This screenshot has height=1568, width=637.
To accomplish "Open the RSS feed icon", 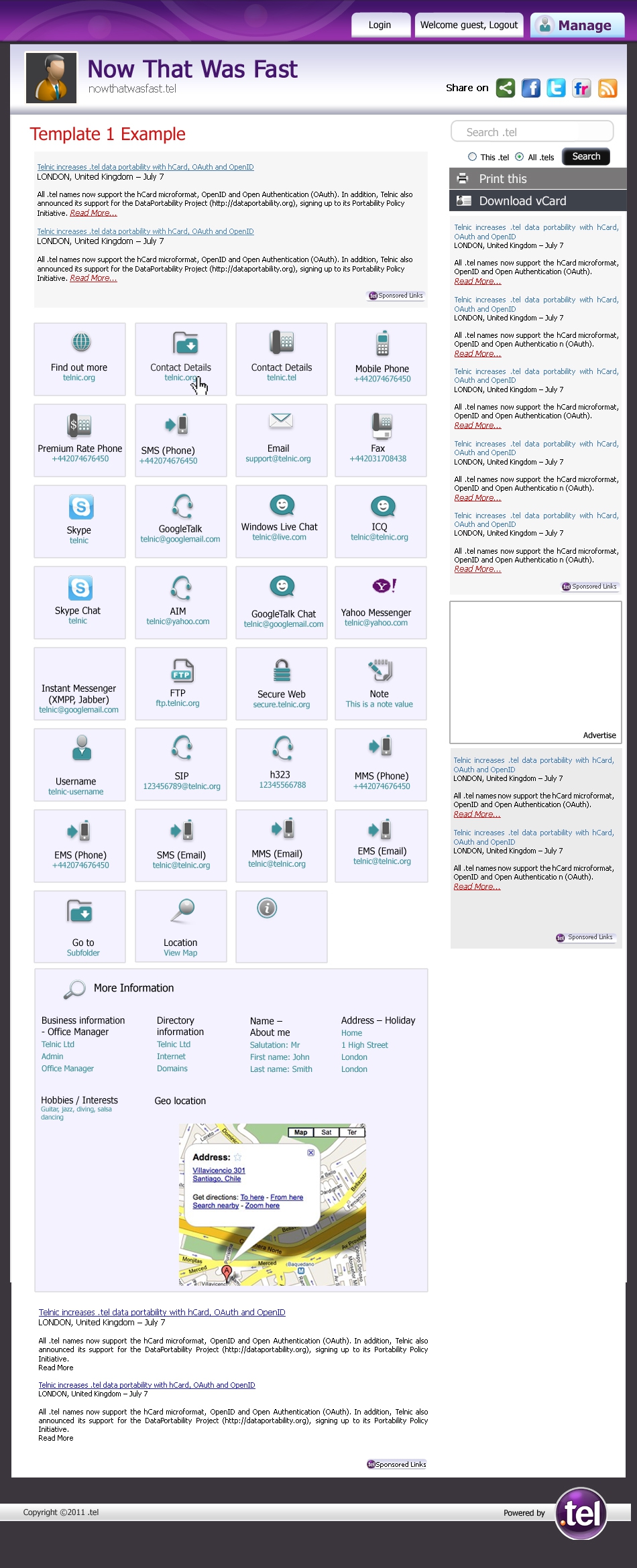I will click(x=607, y=88).
